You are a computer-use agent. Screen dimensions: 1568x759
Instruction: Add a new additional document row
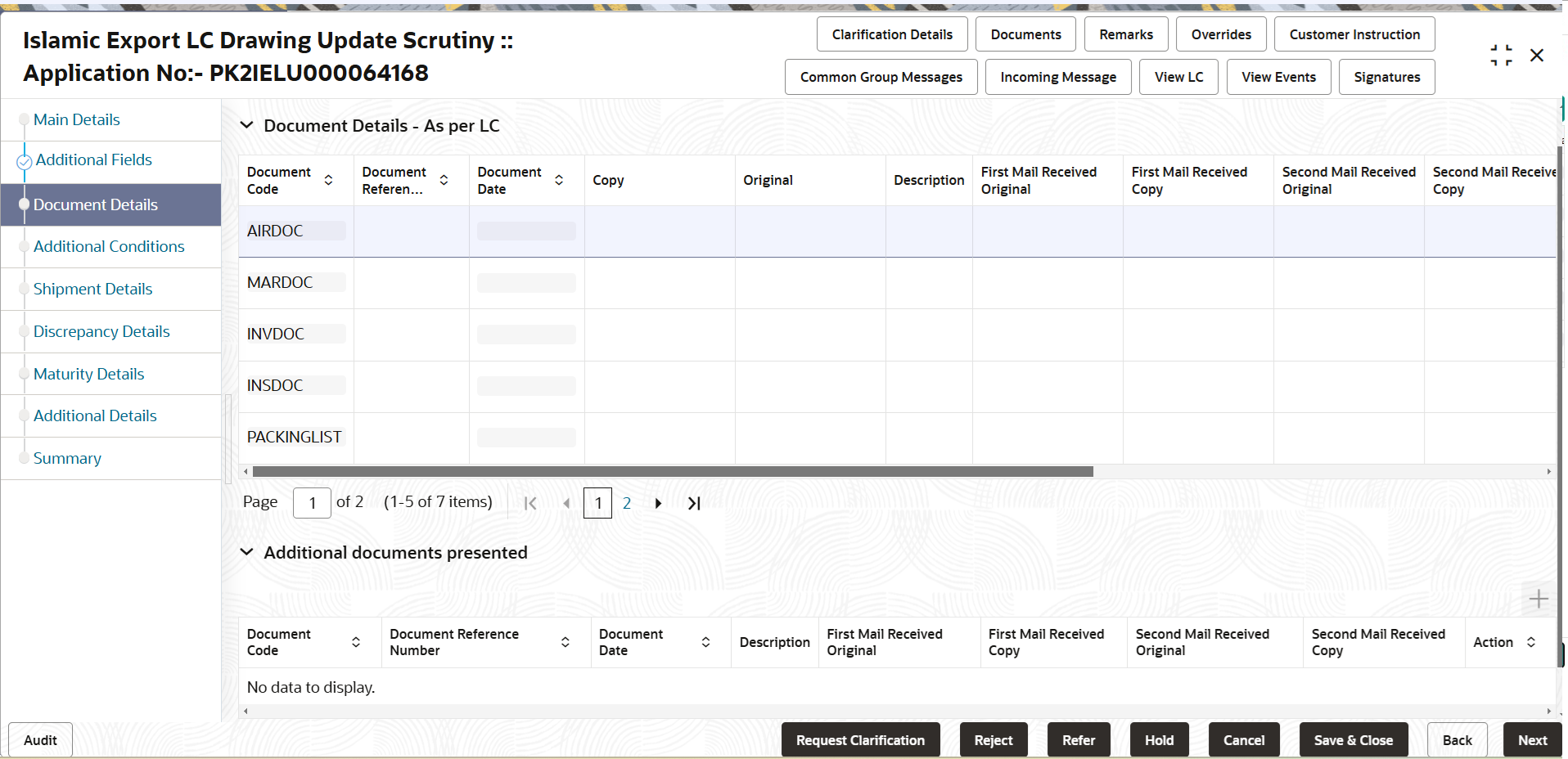coord(1539,599)
